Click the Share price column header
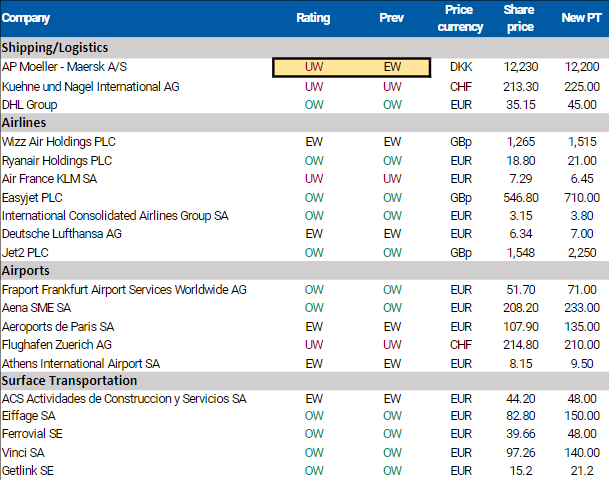The height and width of the screenshot is (480, 609). (x=519, y=18)
